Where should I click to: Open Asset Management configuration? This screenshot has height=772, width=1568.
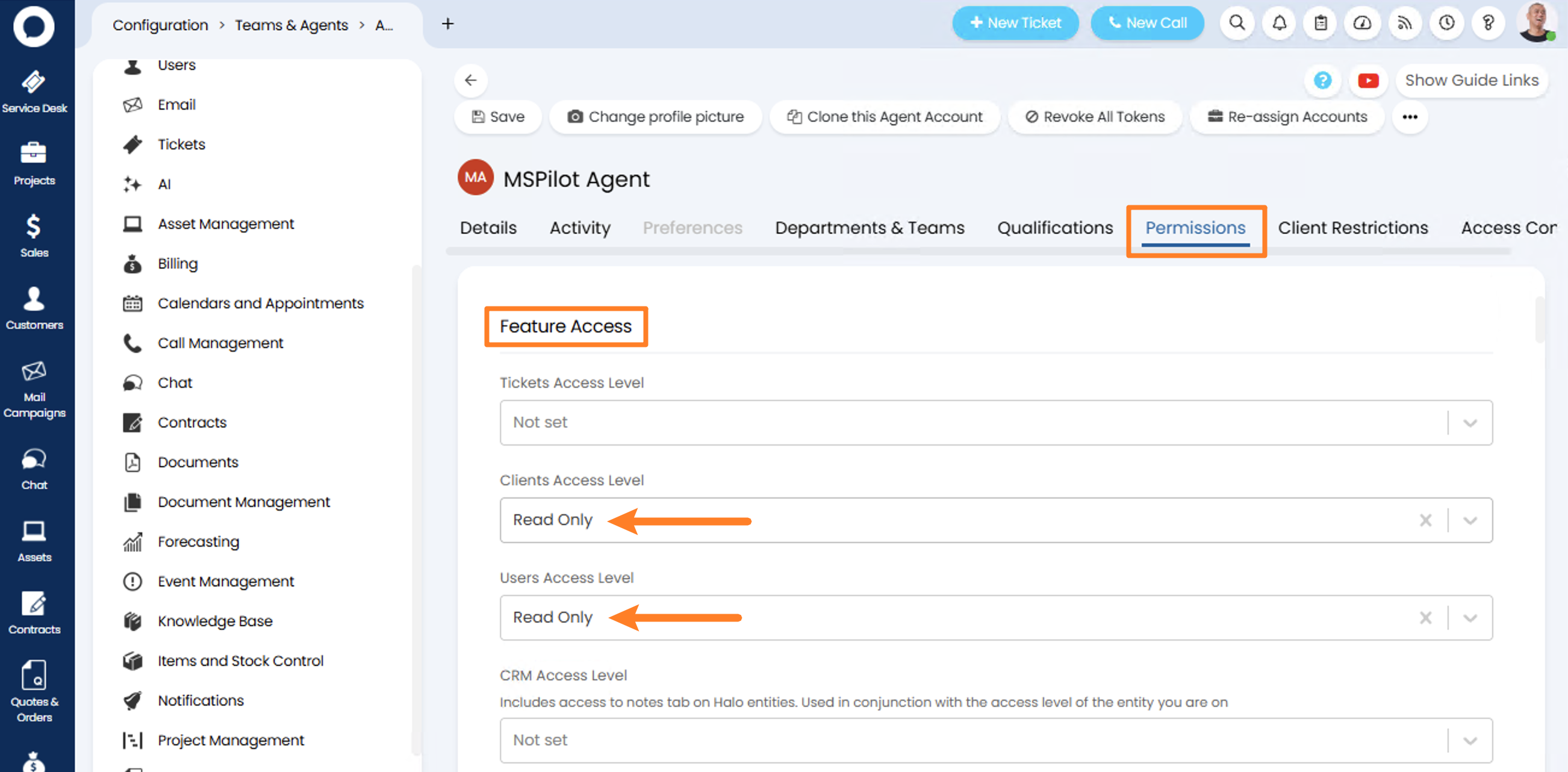(x=225, y=224)
